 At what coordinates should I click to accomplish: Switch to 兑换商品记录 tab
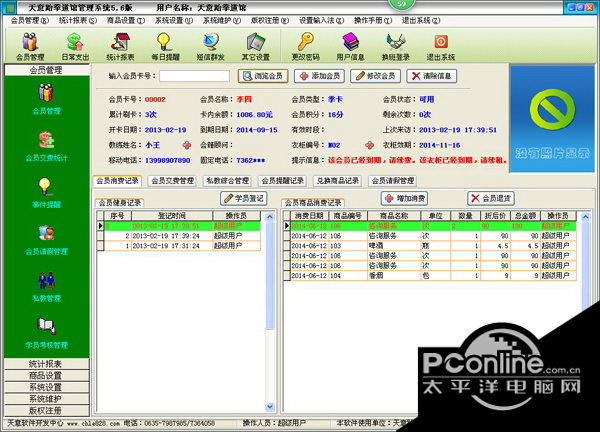[338, 181]
